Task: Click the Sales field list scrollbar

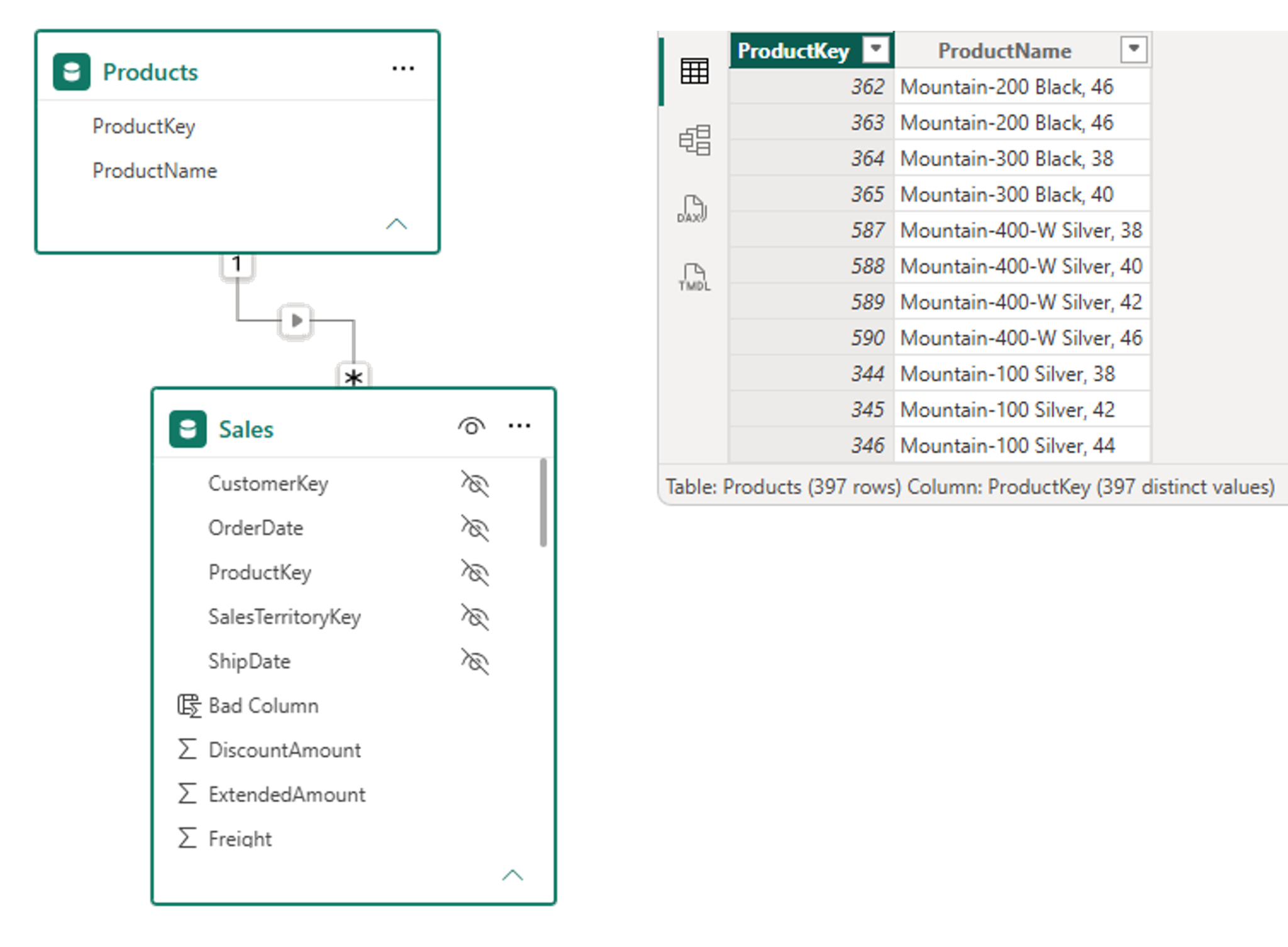Action: tap(543, 502)
